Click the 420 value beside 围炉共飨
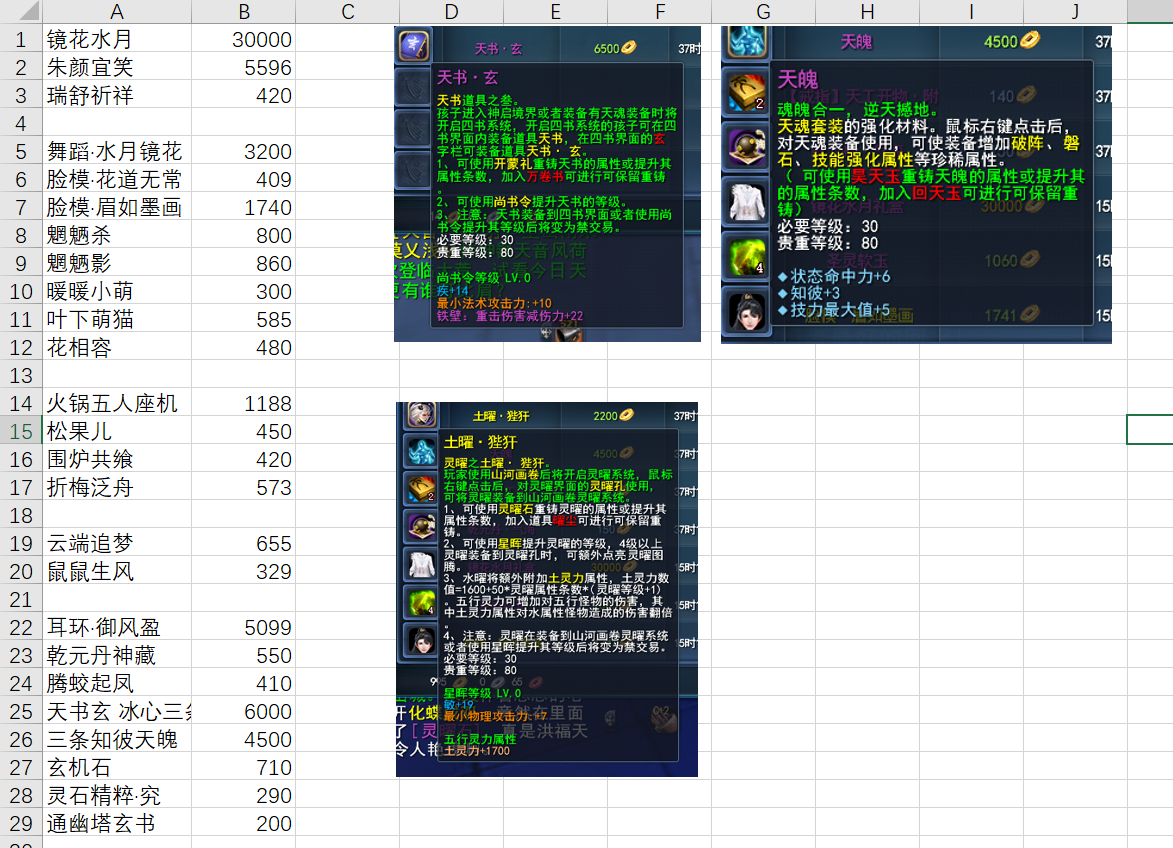1173x848 pixels. click(244, 459)
